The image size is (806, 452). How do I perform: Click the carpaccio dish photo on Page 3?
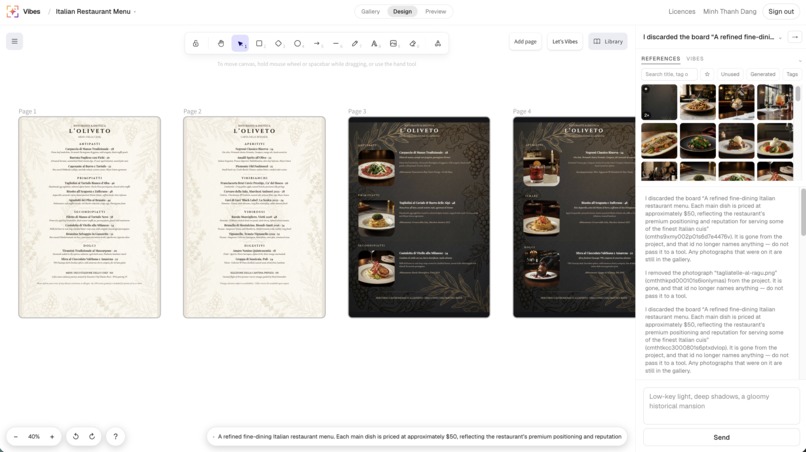pyautogui.click(x=376, y=167)
